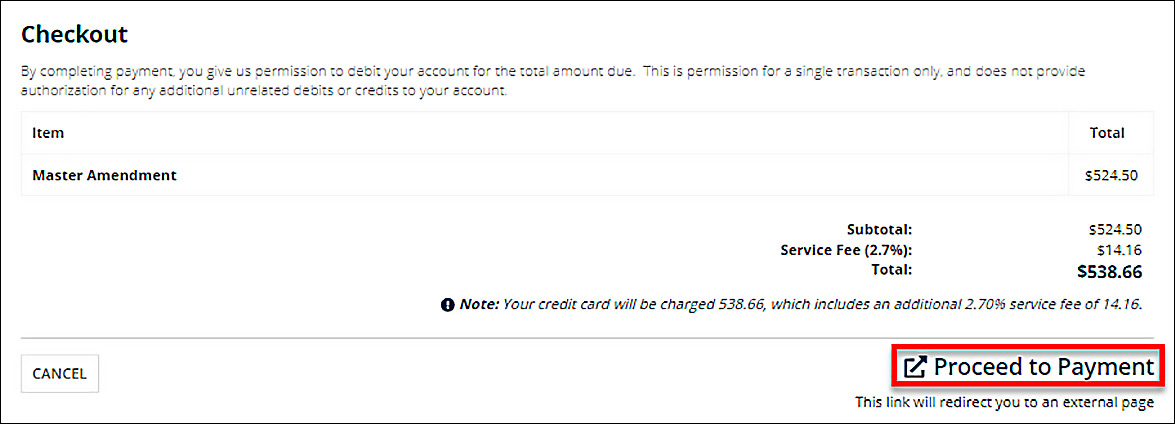Viewport: 1175px width, 424px height.
Task: Click the $14.16 service fee amount
Action: pyautogui.click(x=1120, y=249)
